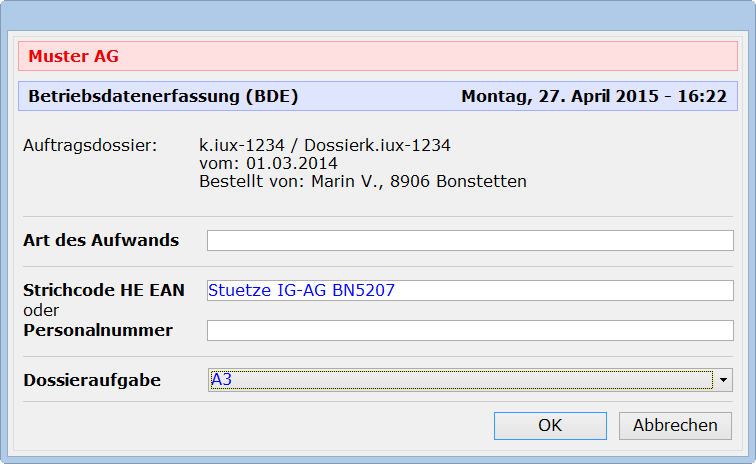Click the bold Personalnummer label
Screen dimensions: 756x464
pyautogui.click(x=98, y=330)
